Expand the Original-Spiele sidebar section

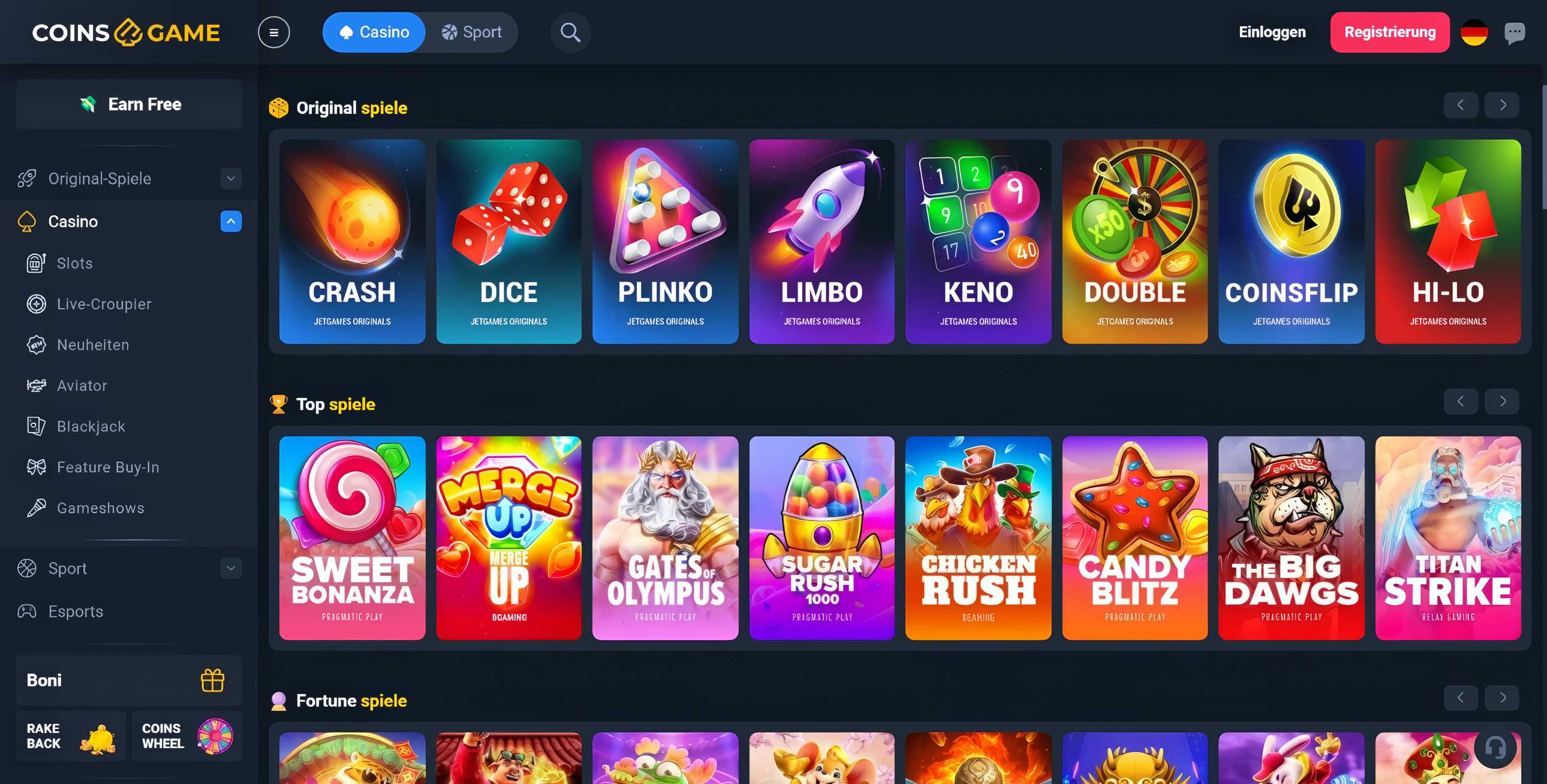click(231, 178)
